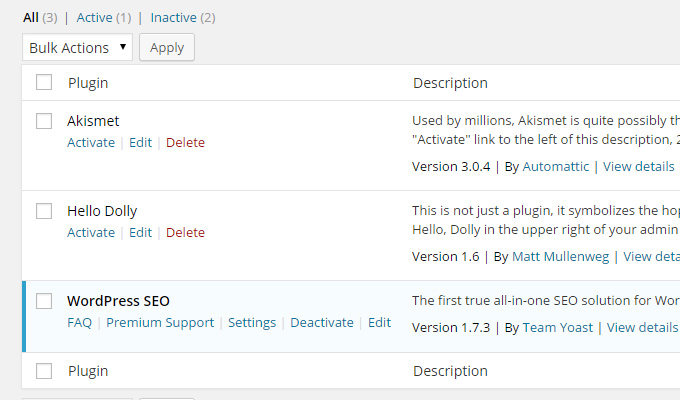The image size is (680, 400).
Task: Click the Akismet plugin name
Action: [93, 121]
